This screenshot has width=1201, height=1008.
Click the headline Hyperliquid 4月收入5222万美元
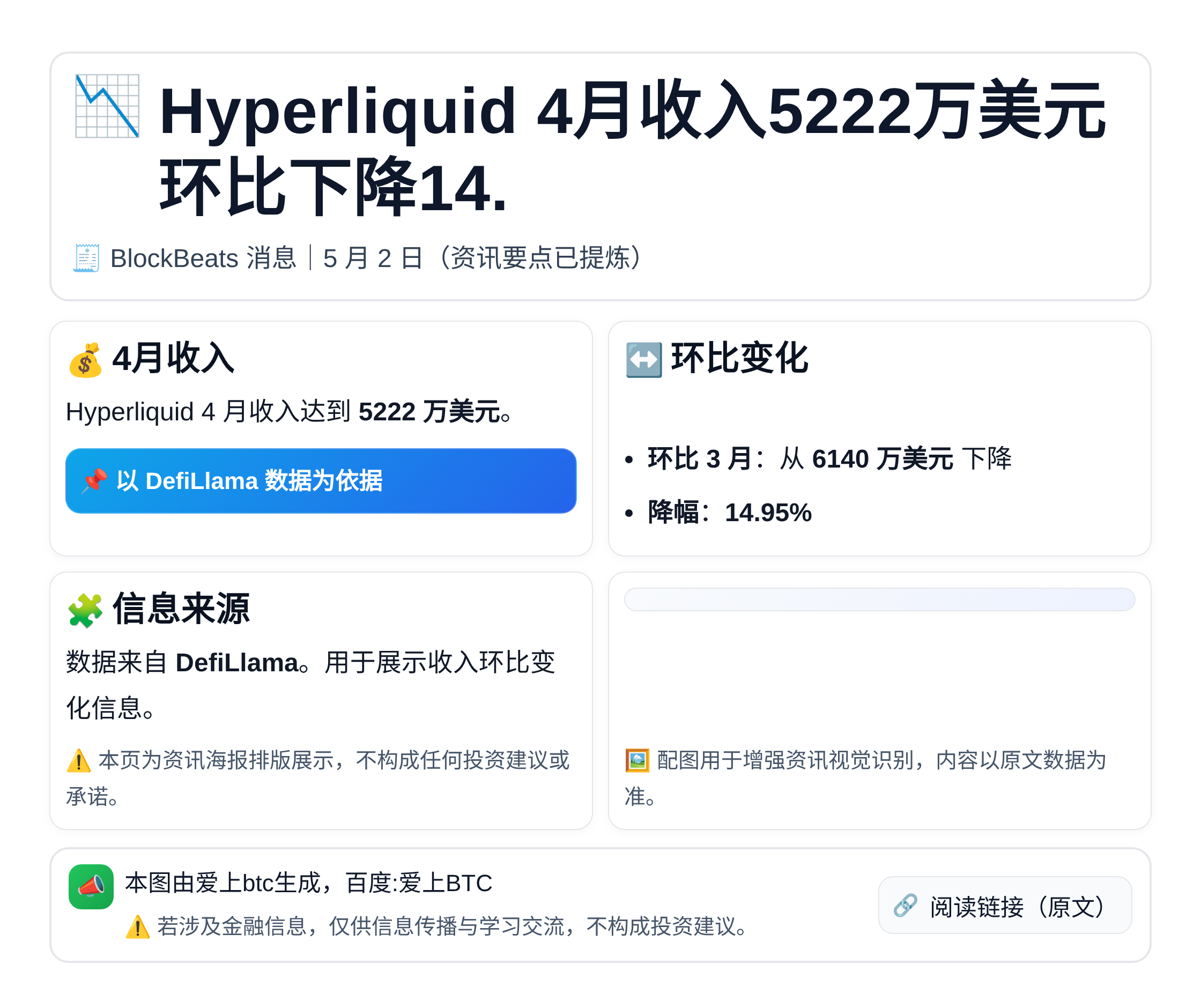tap(633, 110)
